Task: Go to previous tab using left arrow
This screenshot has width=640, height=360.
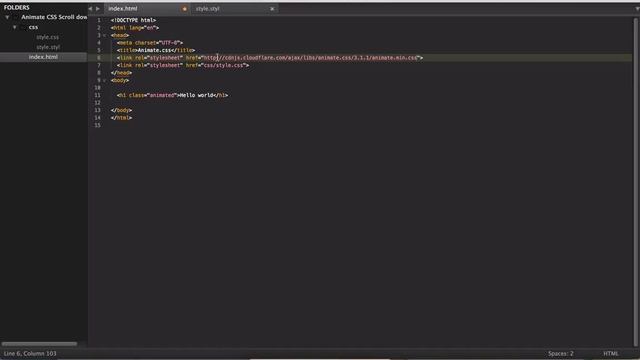Action: [90, 9]
